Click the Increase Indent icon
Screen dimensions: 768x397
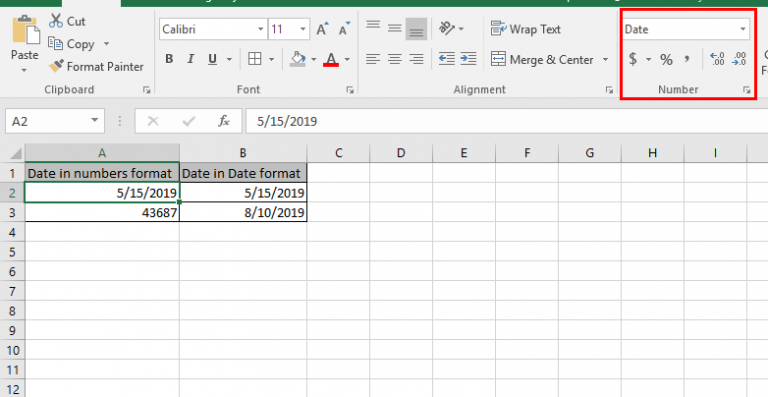click(x=468, y=59)
